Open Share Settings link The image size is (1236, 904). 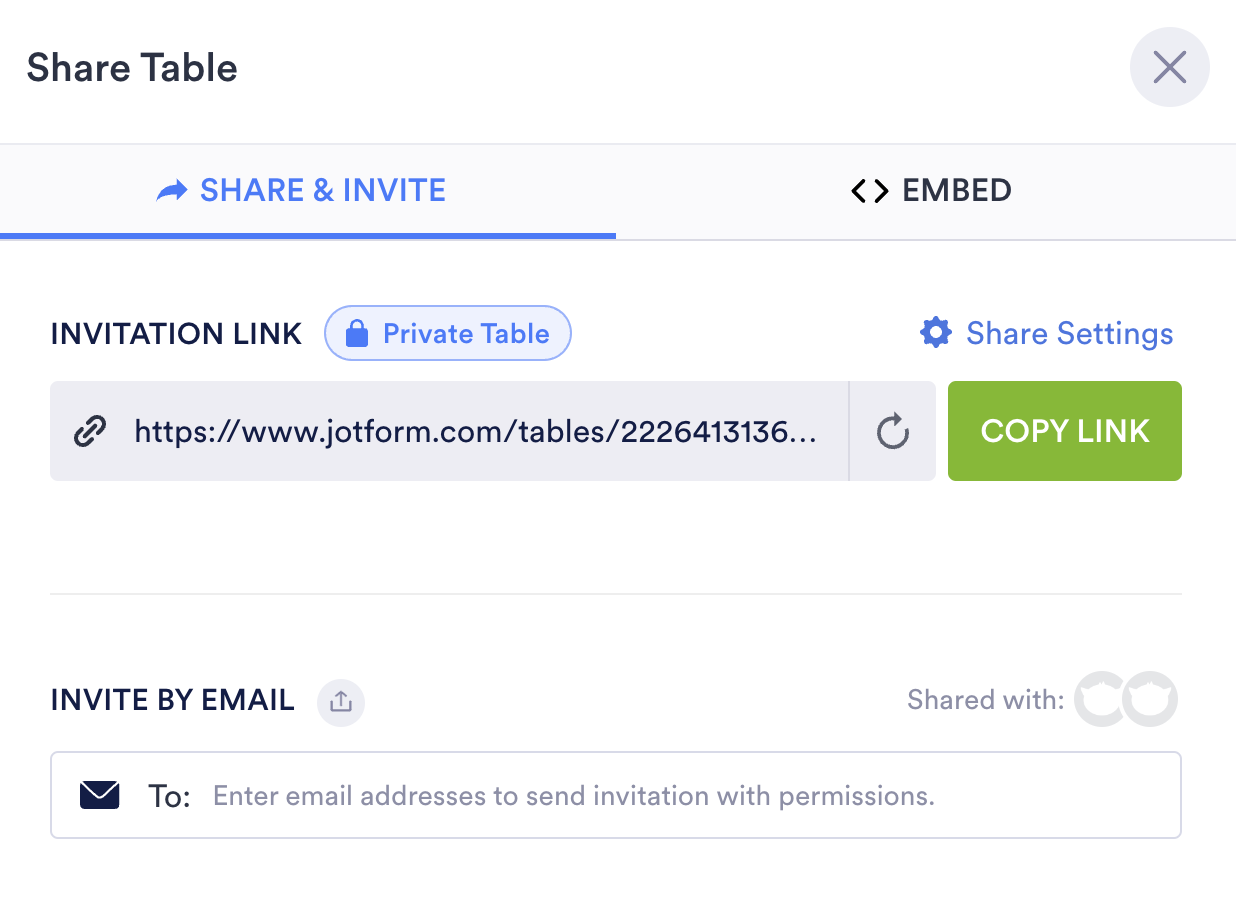[x=1068, y=333]
